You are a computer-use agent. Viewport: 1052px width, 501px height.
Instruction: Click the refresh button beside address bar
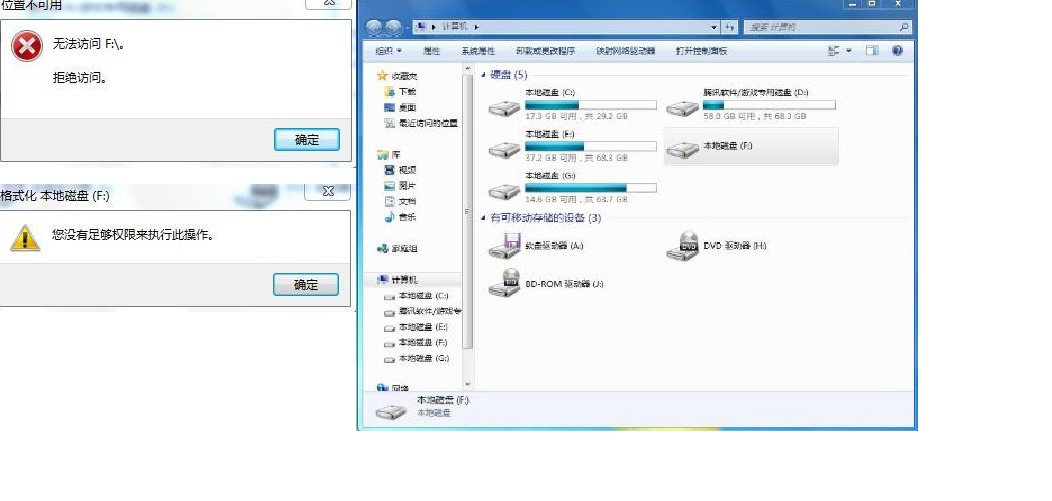pos(729,27)
